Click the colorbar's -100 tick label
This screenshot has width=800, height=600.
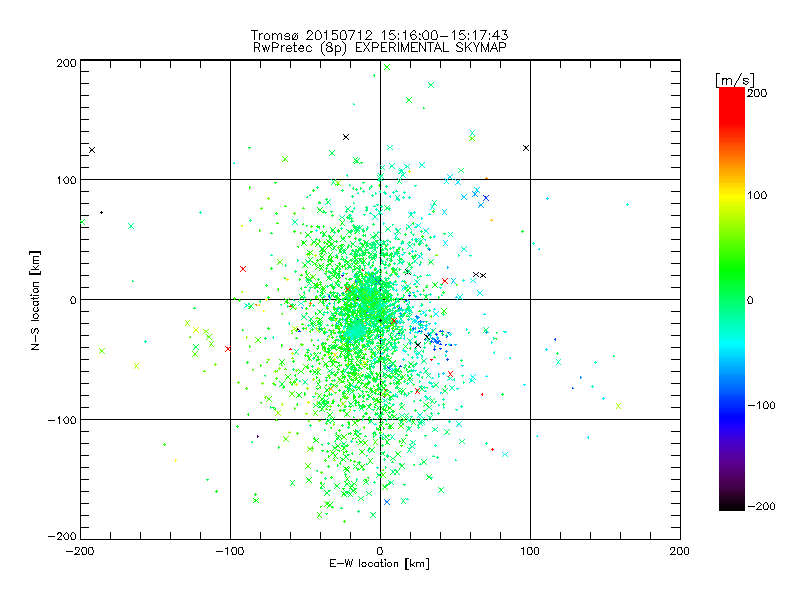tap(761, 405)
